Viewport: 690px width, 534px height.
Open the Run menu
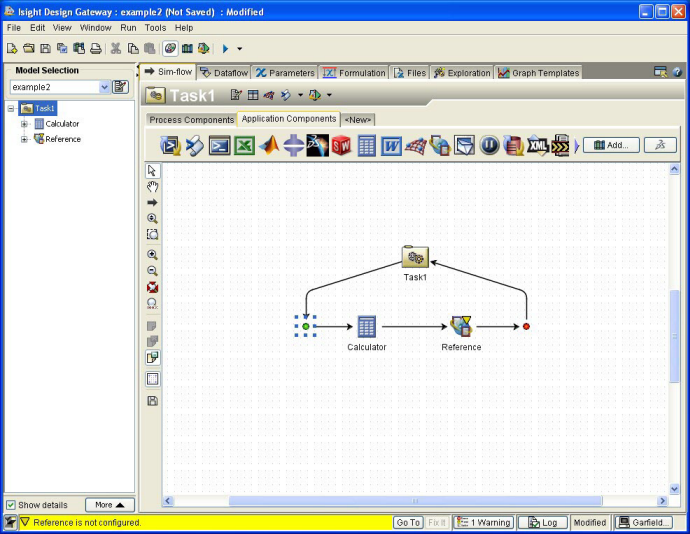click(128, 28)
